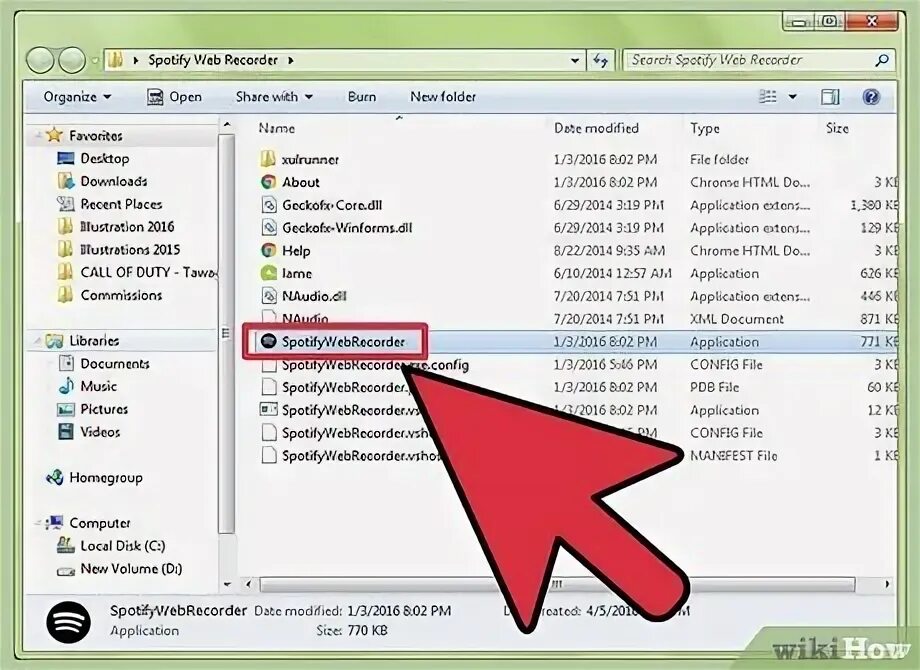Open Recent Places in Favorites
920x670 pixels.
click(x=121, y=204)
